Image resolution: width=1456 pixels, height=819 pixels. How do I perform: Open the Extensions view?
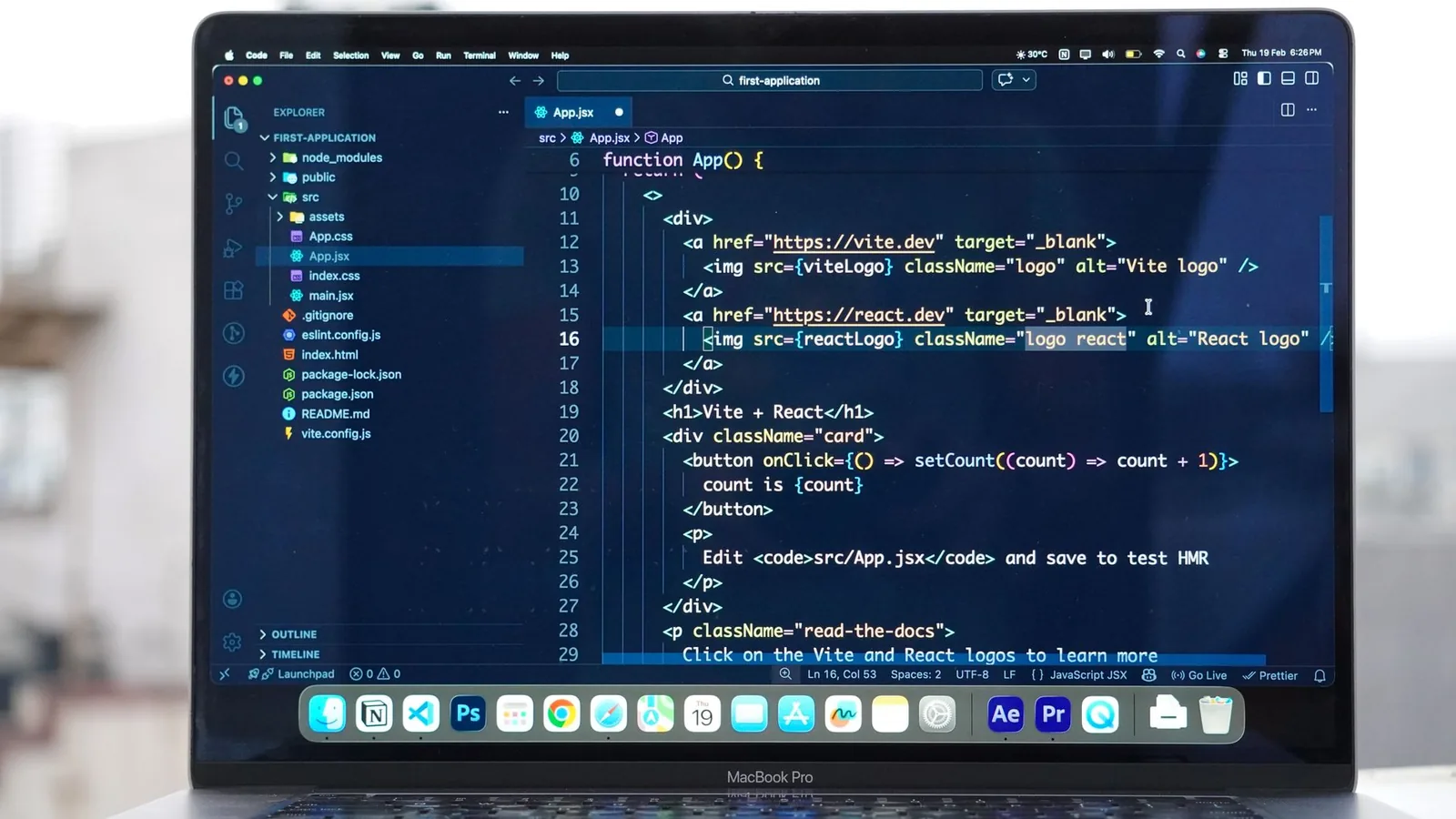pos(234,290)
